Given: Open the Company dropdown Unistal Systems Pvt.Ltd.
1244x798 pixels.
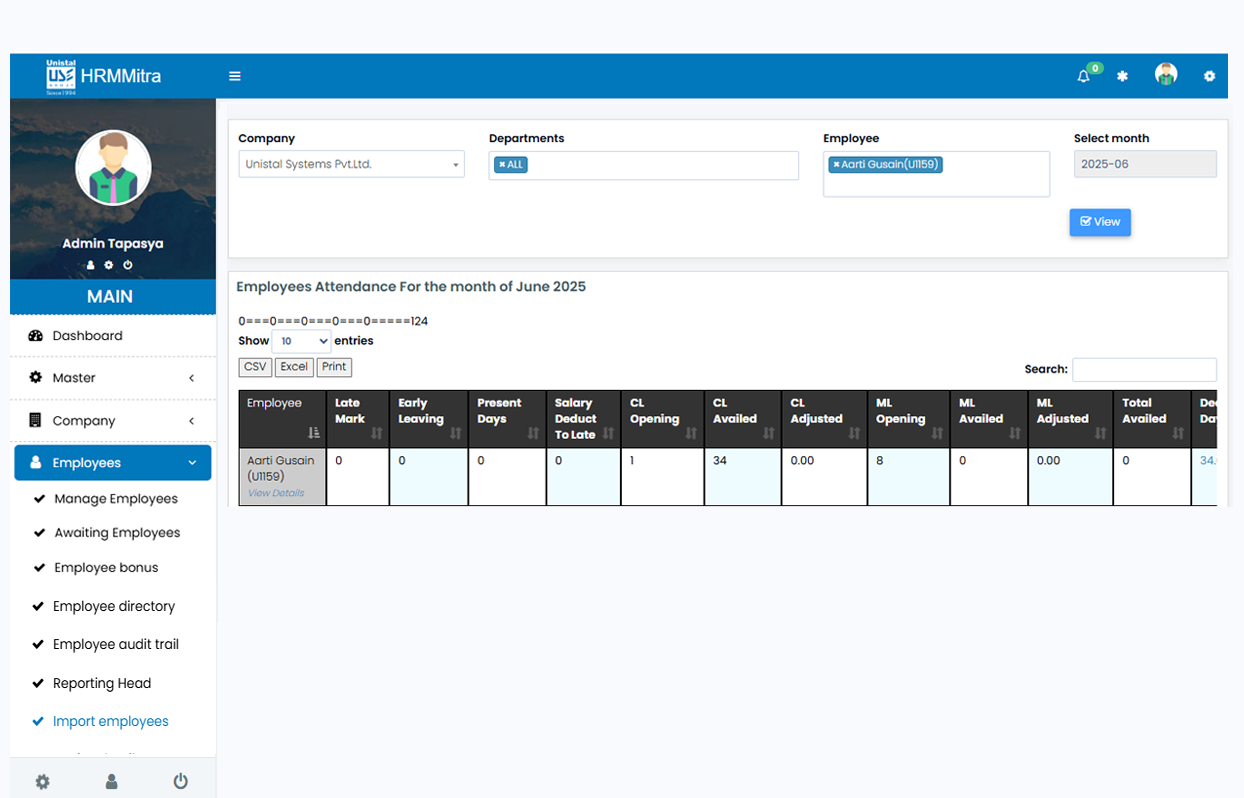Looking at the screenshot, I should point(351,164).
